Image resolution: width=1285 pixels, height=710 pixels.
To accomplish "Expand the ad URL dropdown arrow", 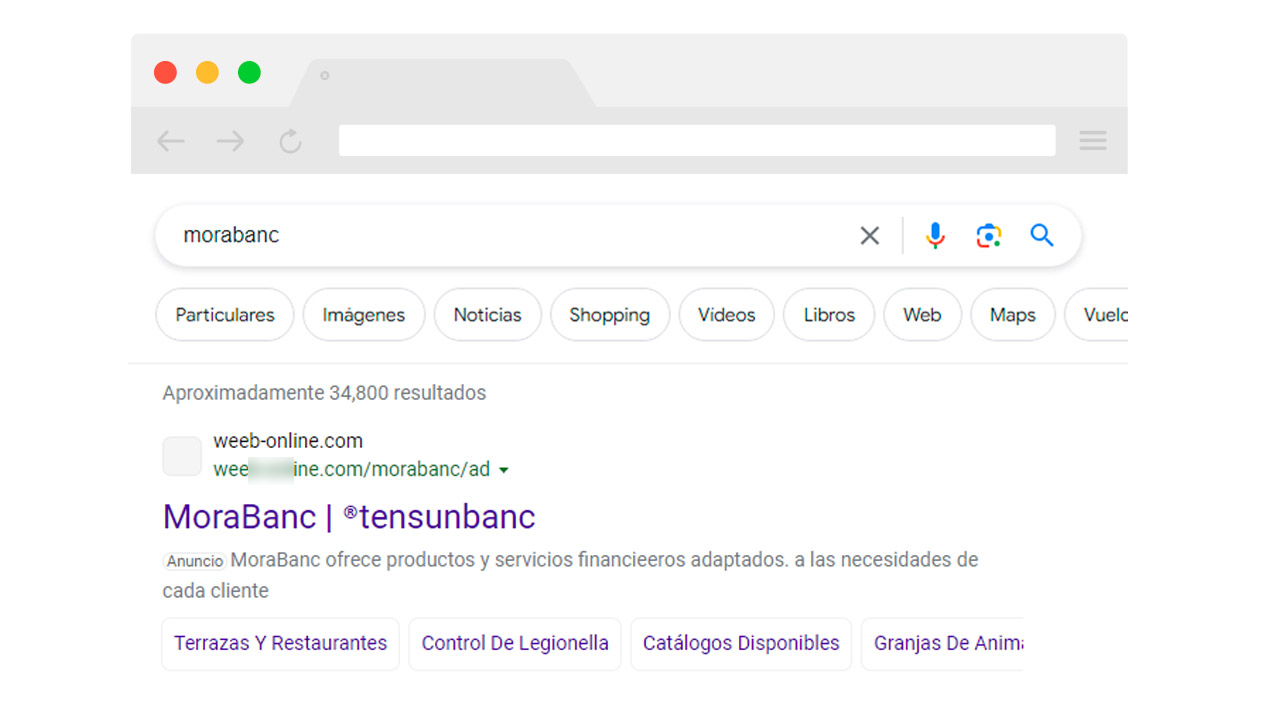I will tap(504, 470).
